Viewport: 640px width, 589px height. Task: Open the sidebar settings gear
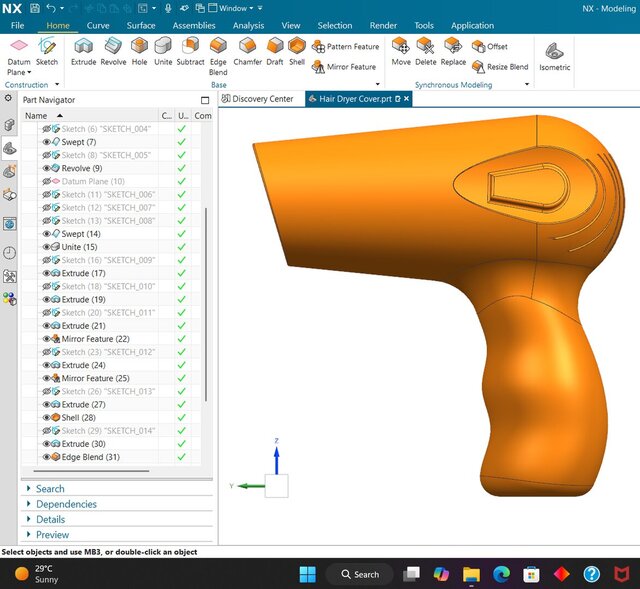tap(8, 98)
